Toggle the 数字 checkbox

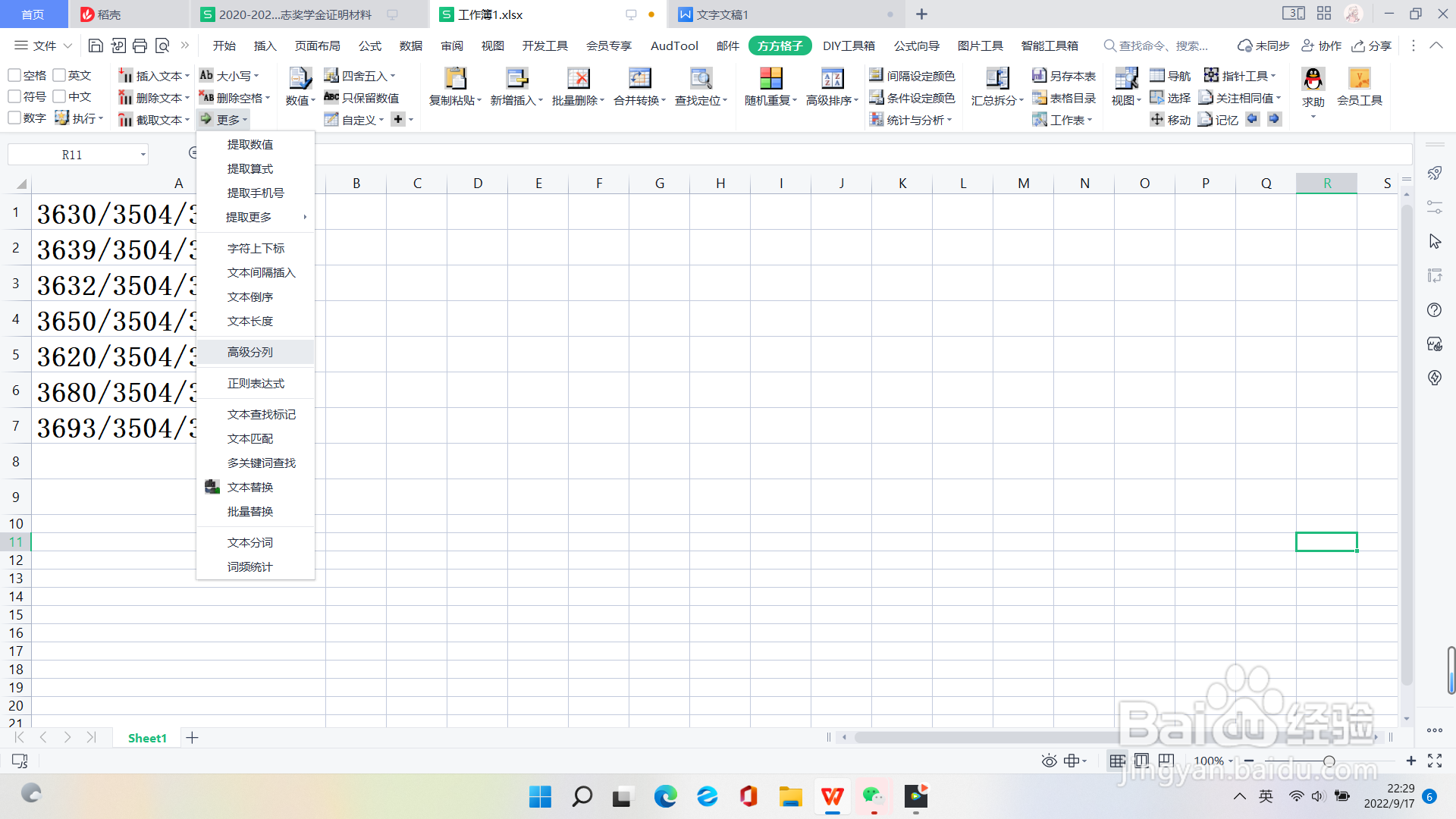pos(14,118)
